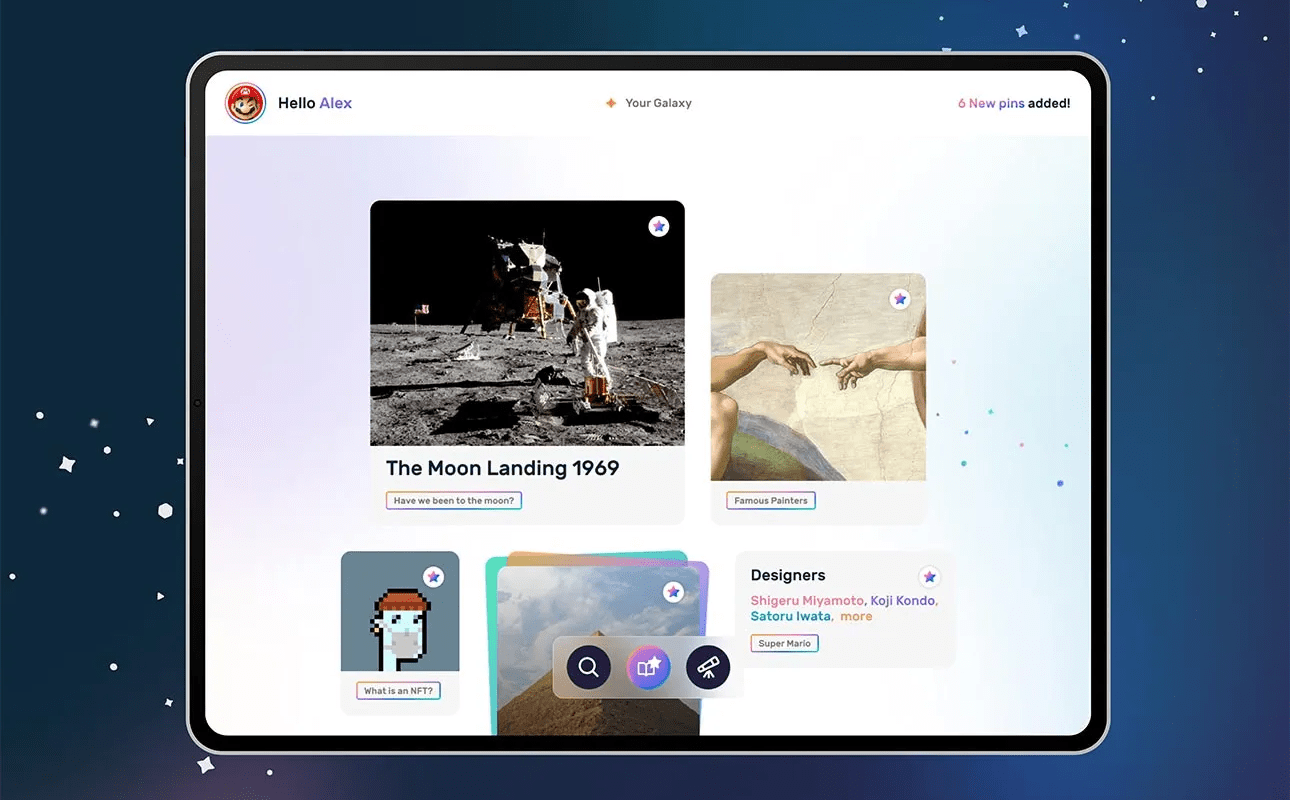This screenshot has width=1290, height=800.
Task: Toggle star pin on Famous Painters card
Action: point(900,299)
